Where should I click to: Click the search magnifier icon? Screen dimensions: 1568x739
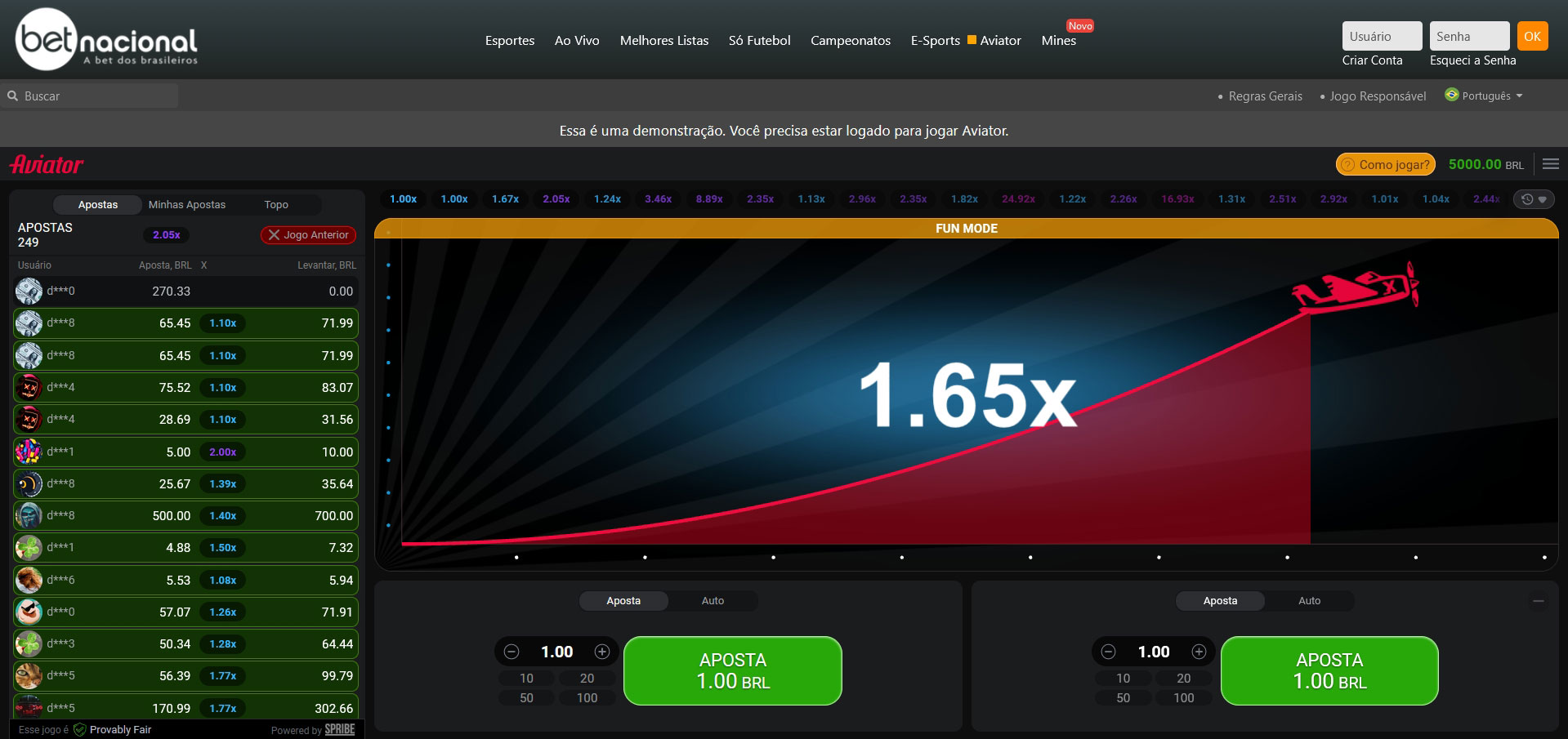click(x=13, y=96)
